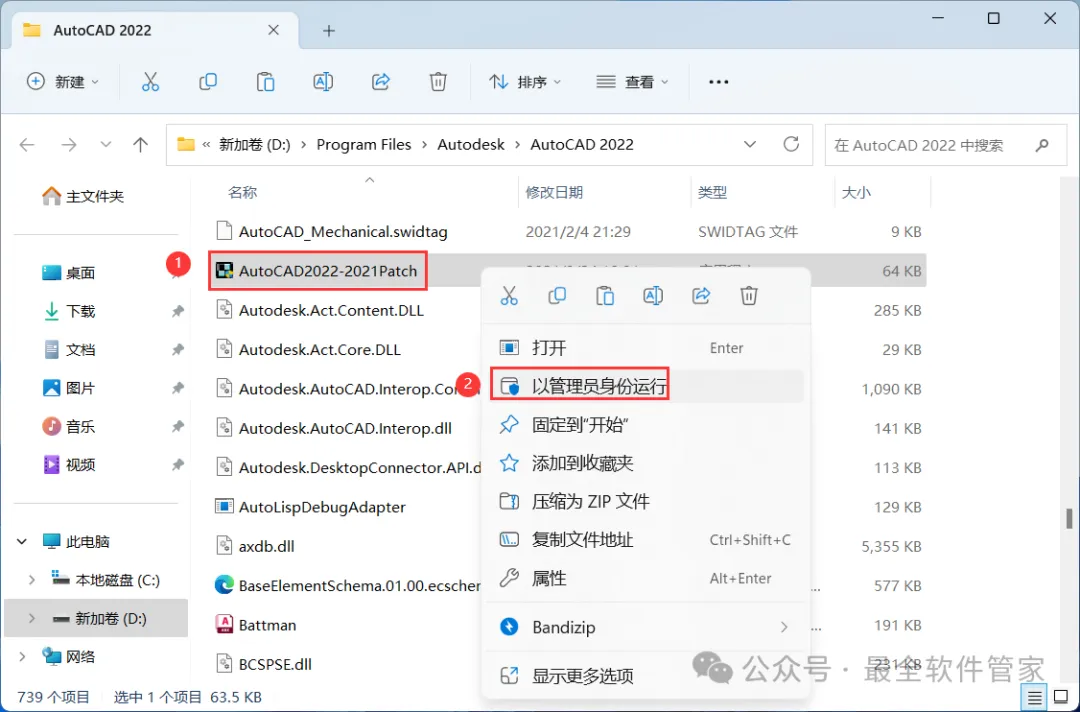Open 主文件夹 in the sidebar
Image resolution: width=1080 pixels, height=712 pixels.
pos(83,197)
